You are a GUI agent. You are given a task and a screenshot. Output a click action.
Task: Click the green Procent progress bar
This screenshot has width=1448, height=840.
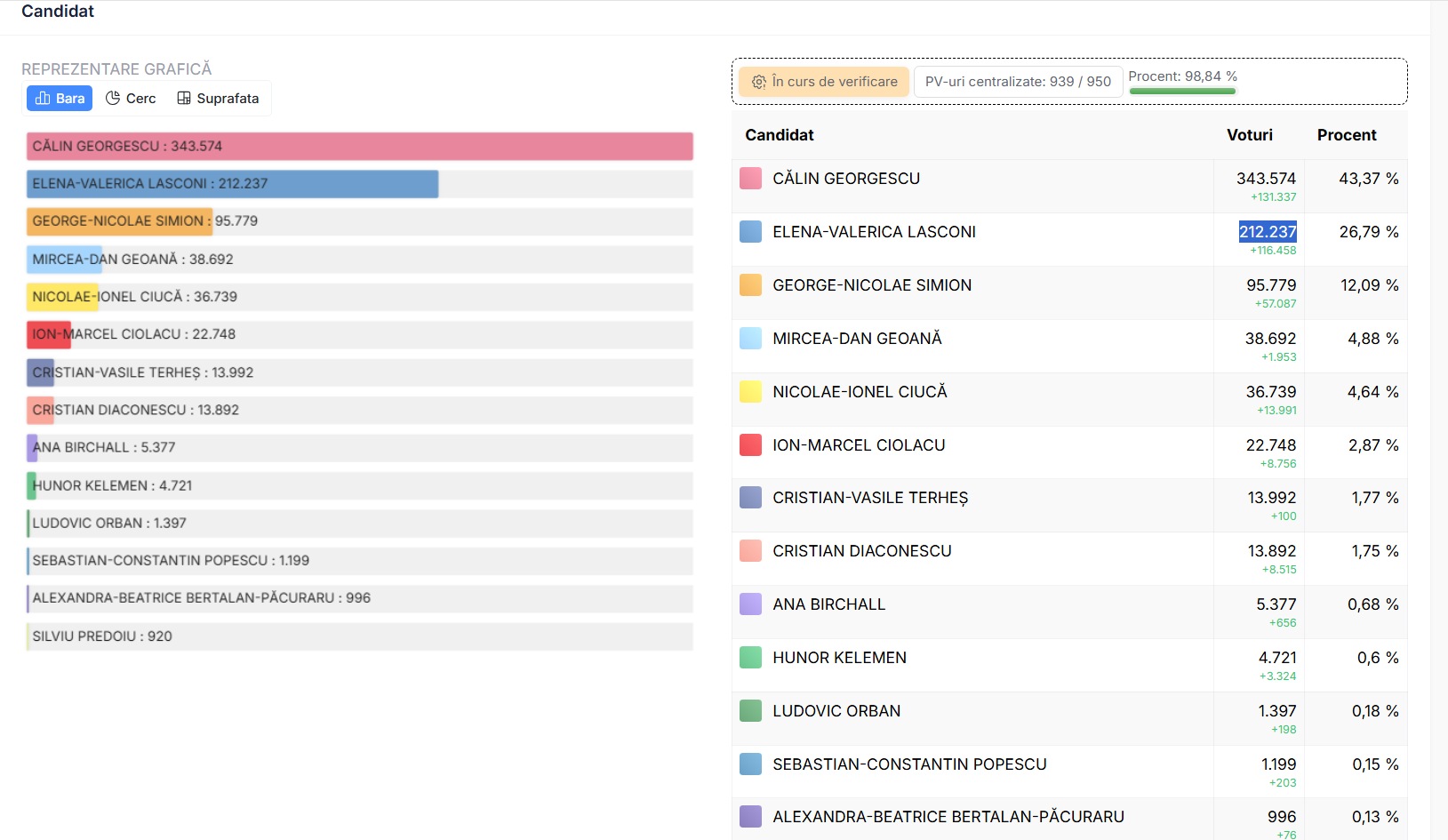[x=1181, y=91]
